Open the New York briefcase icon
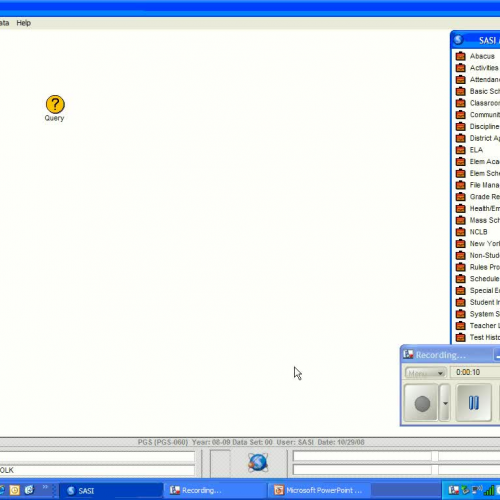The height and width of the screenshot is (500, 500). coord(460,244)
